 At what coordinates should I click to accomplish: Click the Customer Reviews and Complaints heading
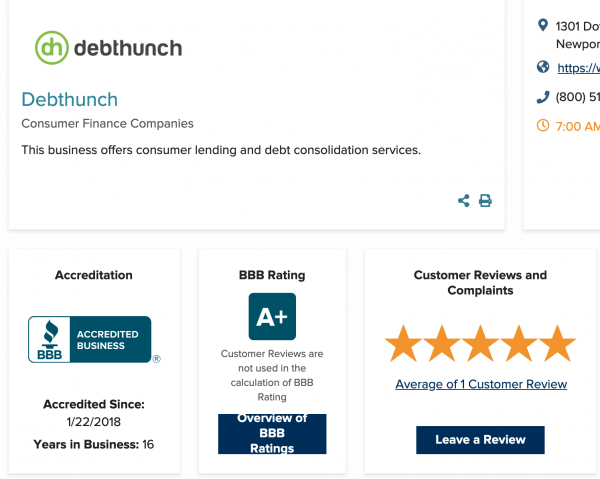coord(481,282)
